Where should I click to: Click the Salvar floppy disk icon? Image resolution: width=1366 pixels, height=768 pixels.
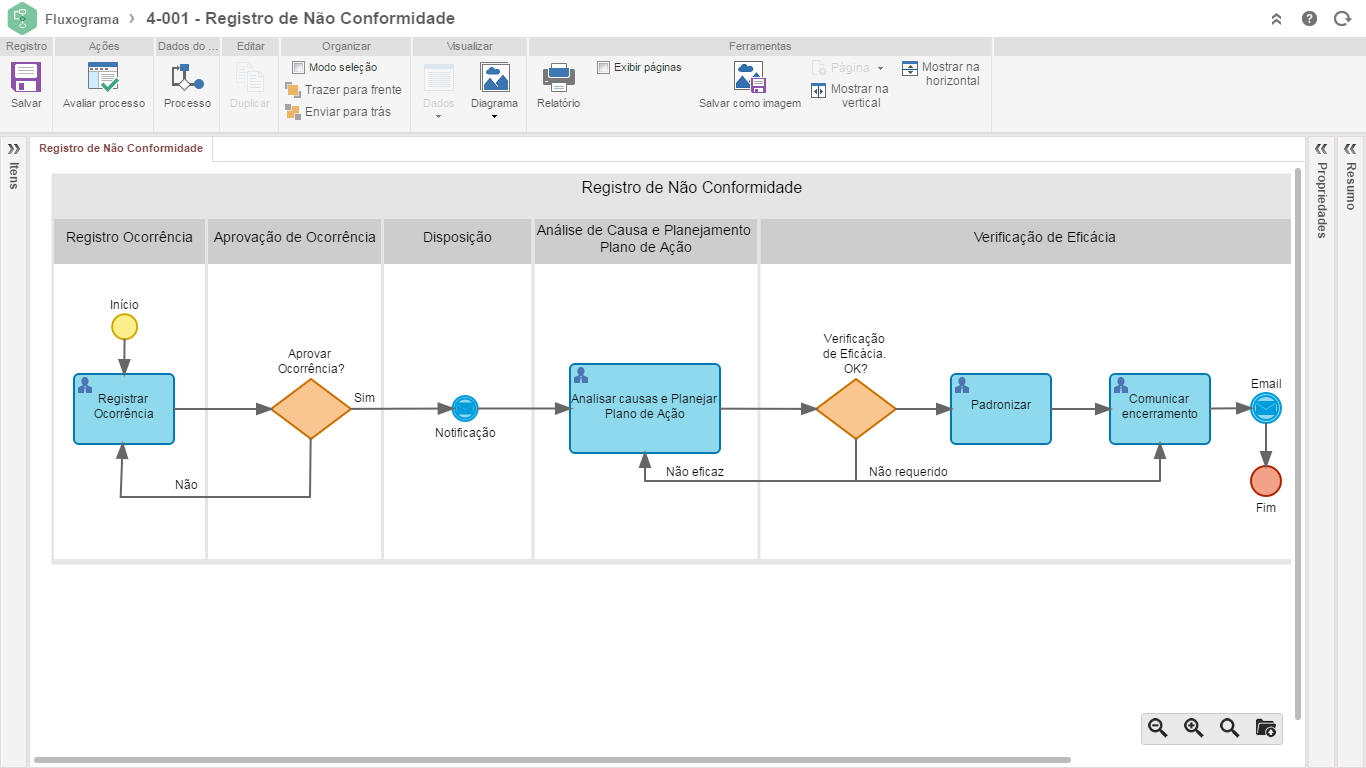pos(26,78)
